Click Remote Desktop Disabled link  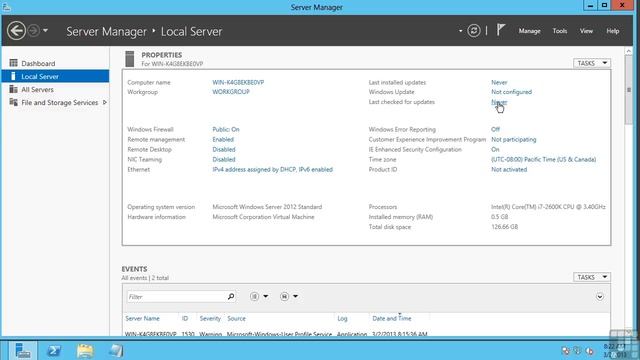(224, 149)
